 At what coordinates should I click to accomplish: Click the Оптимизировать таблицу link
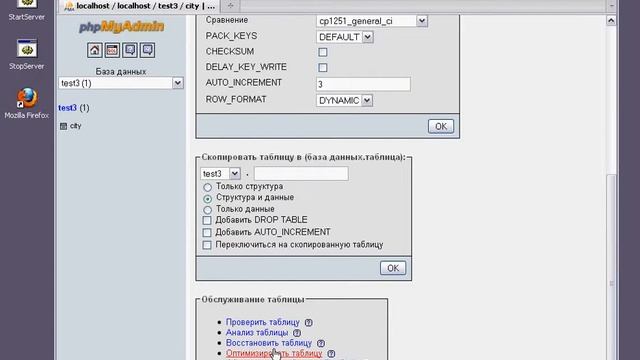274,353
